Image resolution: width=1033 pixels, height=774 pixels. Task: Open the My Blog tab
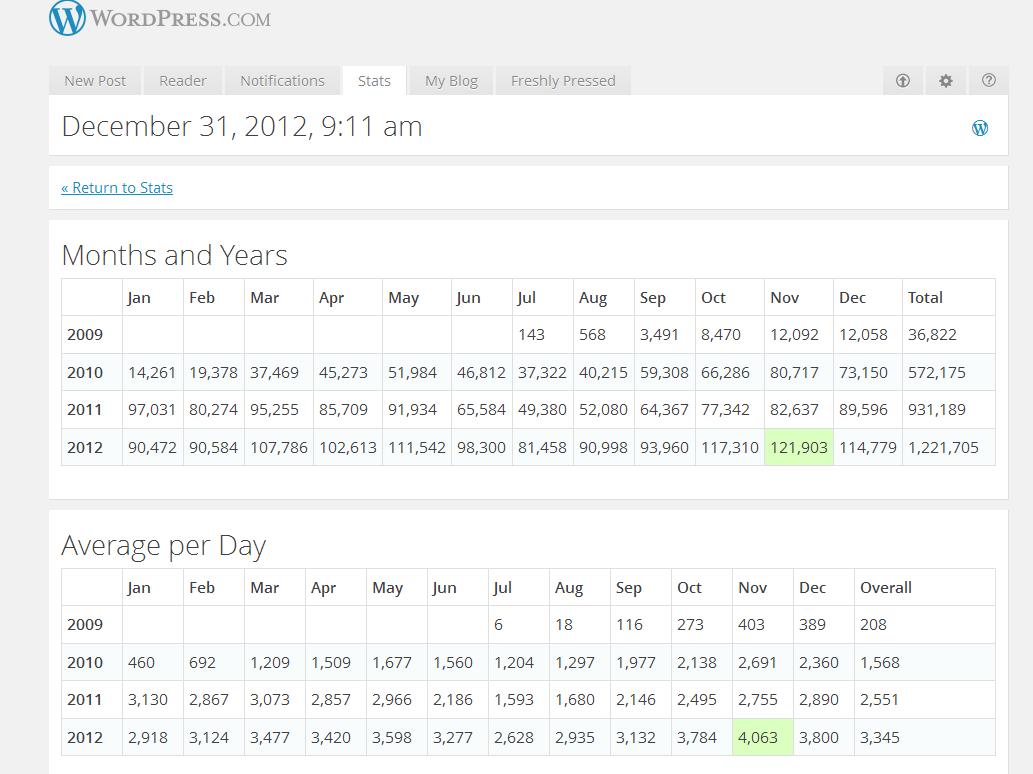(451, 81)
